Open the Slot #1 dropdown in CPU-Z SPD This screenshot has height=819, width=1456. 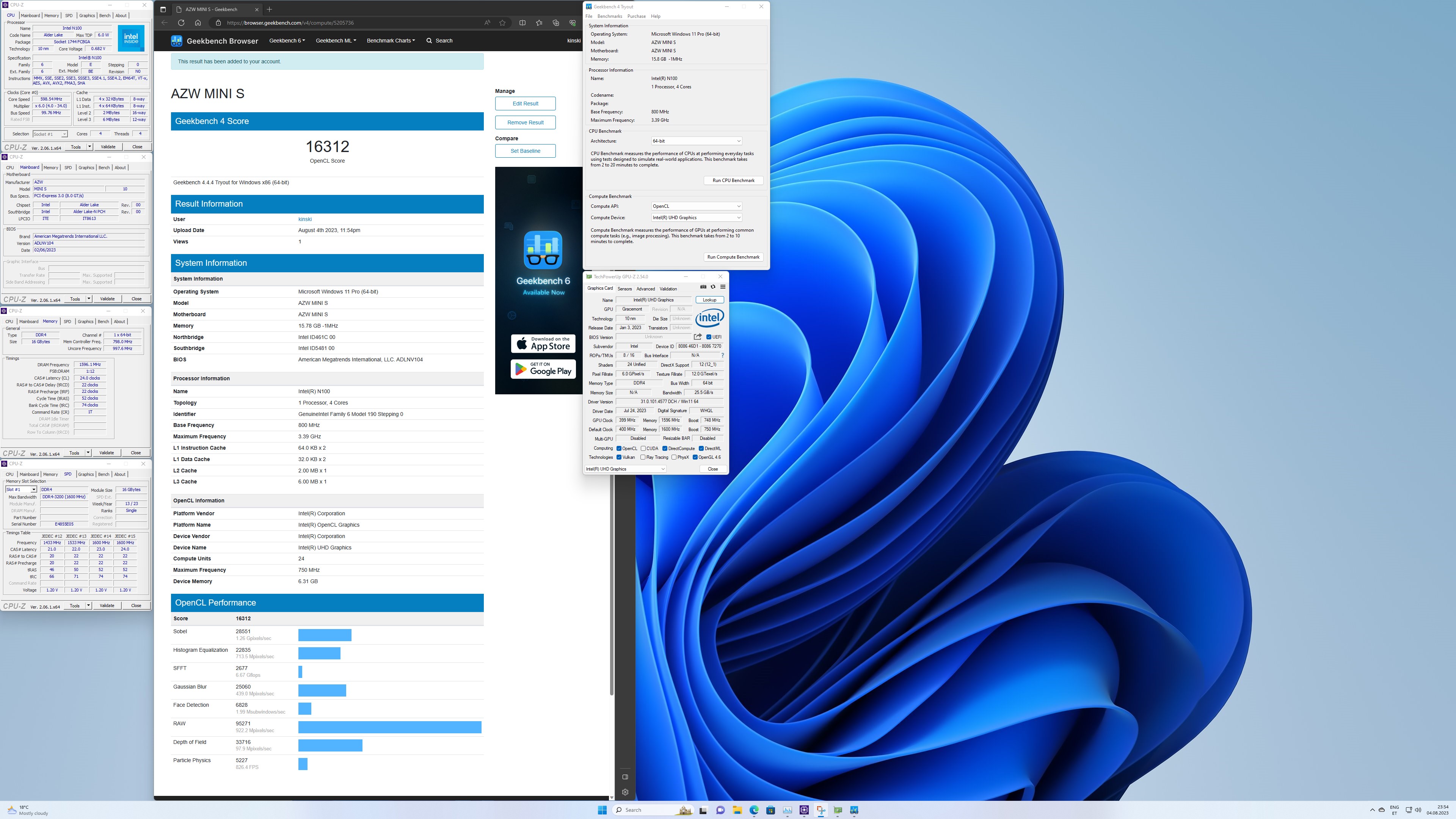(21, 490)
